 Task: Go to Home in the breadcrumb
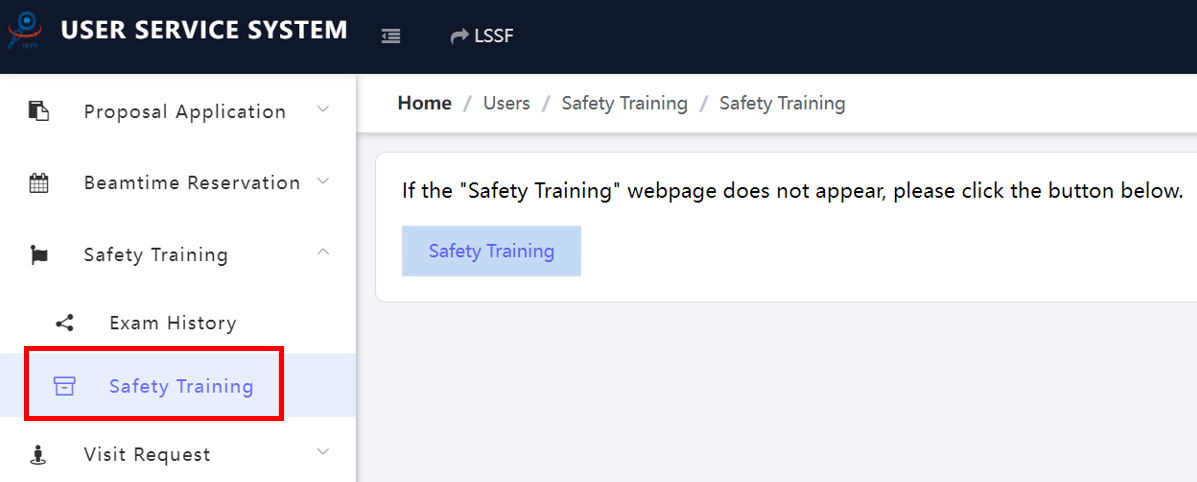[x=424, y=103]
